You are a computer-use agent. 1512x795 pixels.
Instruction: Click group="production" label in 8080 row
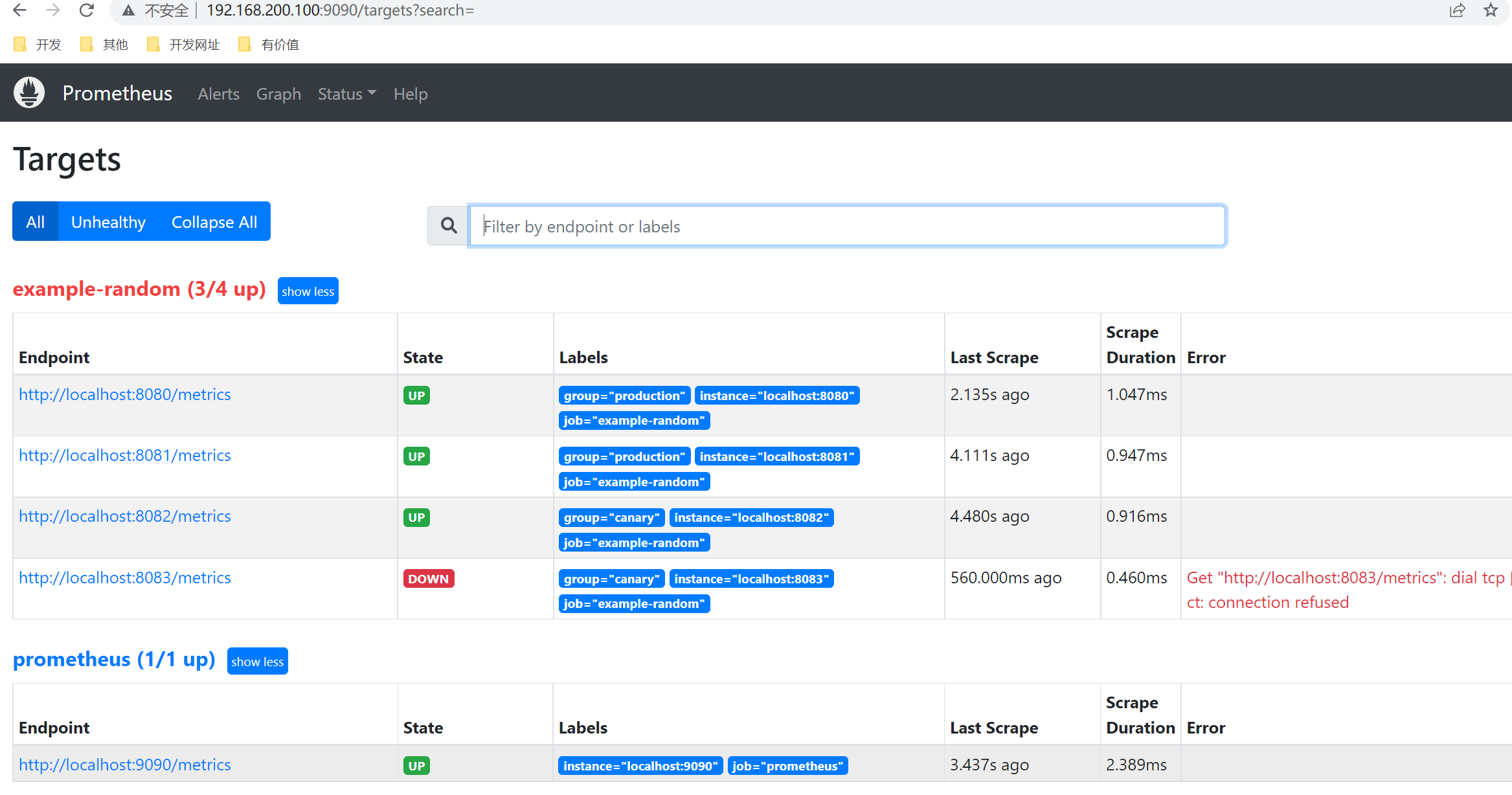[624, 396]
